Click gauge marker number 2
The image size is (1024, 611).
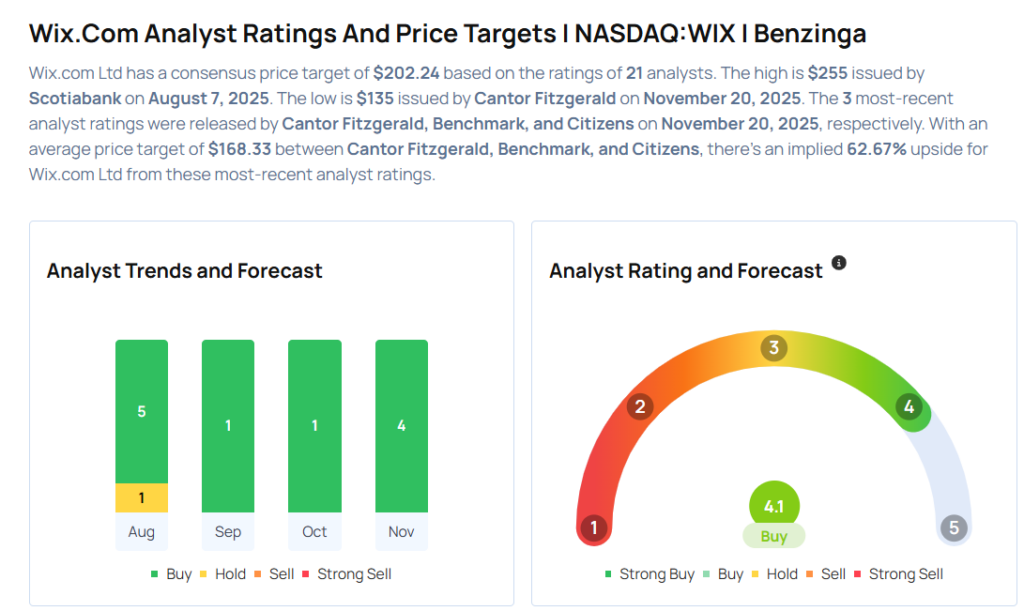point(640,407)
